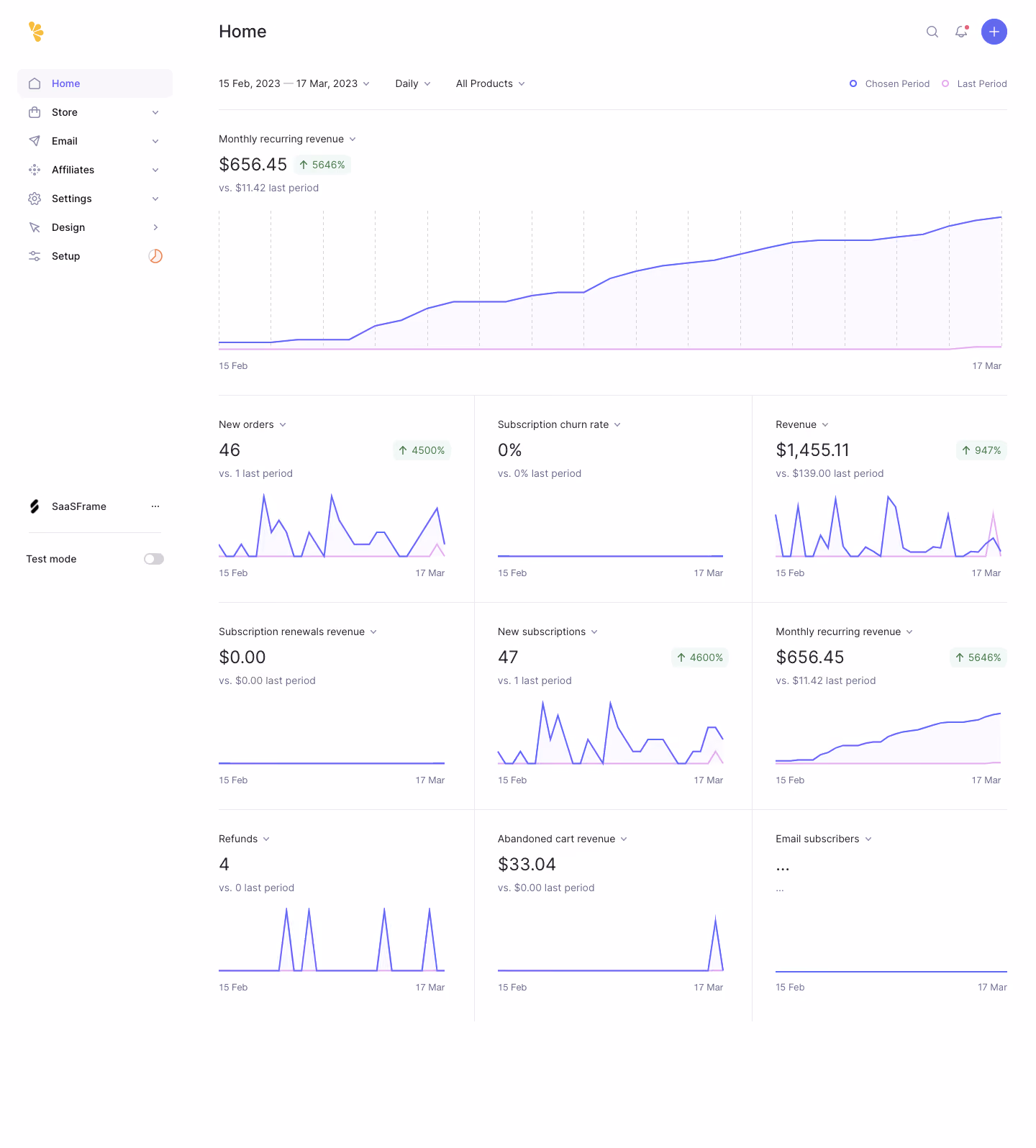Select the Email menu item
Screen dimensions: 1036x1148
pos(95,141)
